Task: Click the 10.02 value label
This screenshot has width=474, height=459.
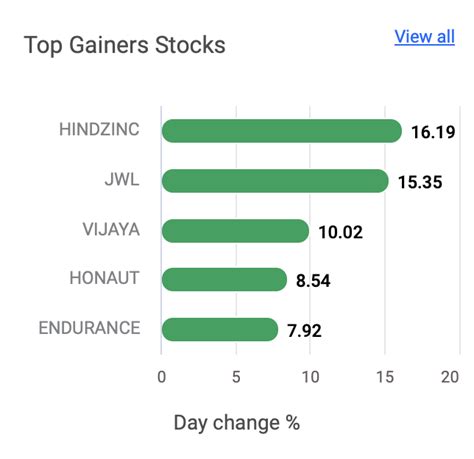Action: [340, 232]
